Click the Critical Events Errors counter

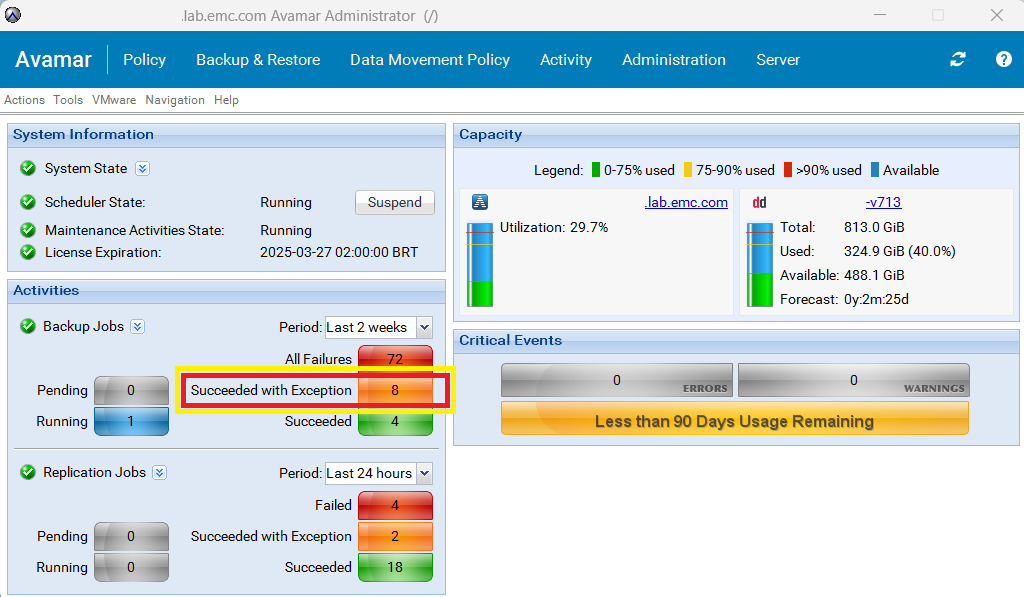[616, 380]
